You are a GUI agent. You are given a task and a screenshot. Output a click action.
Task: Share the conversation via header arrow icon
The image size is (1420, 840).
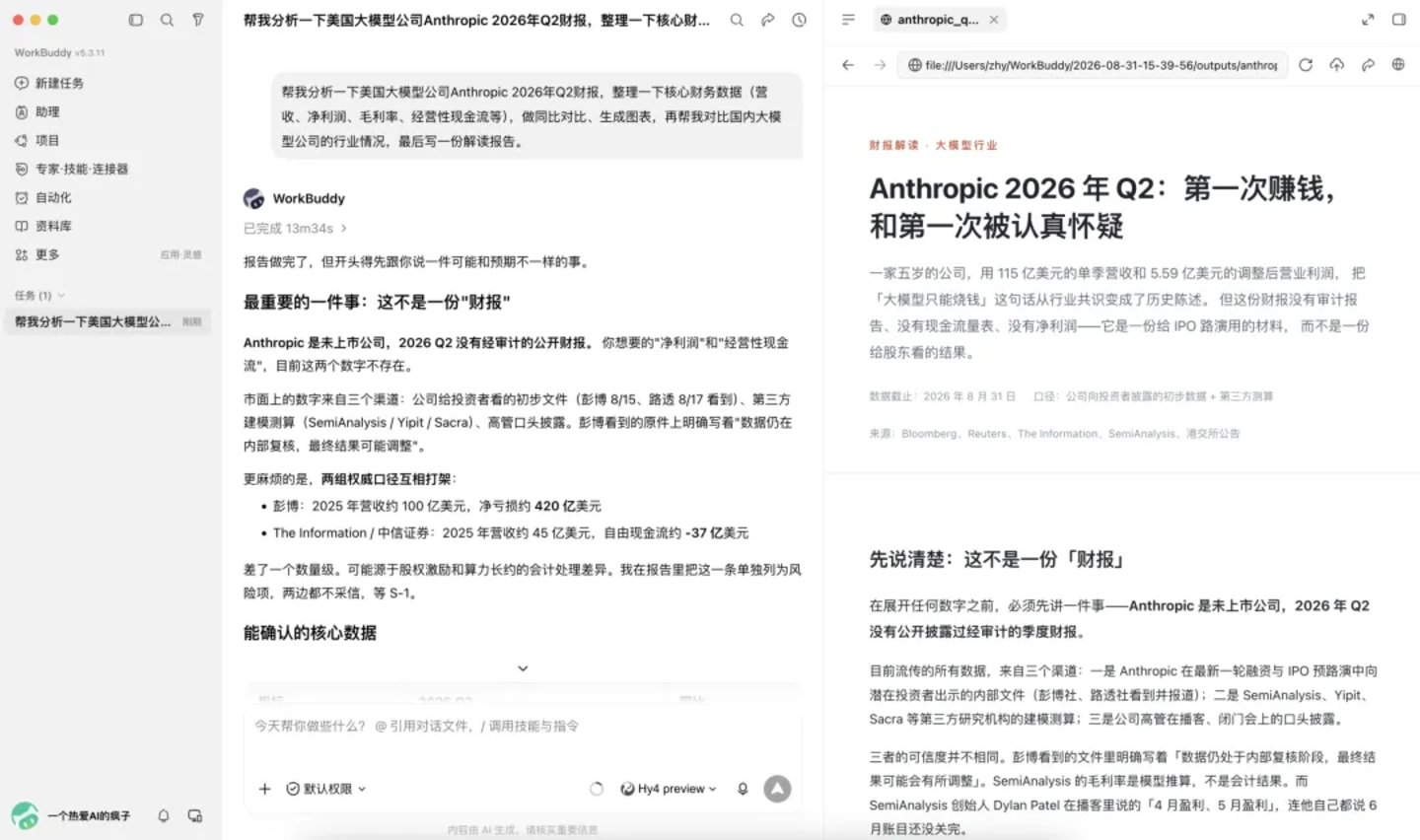pyautogui.click(x=767, y=20)
